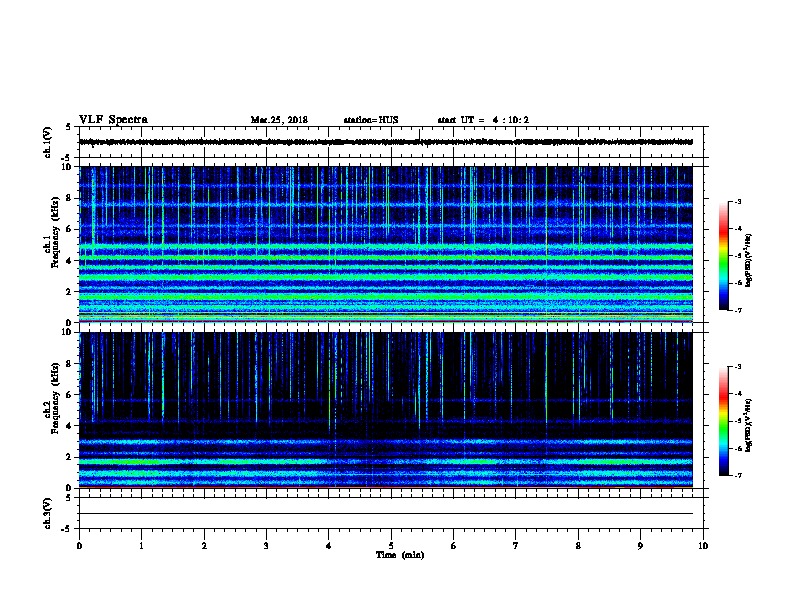Image resolution: width=792 pixels, height=612 pixels.
Task: Click the "8" kHz tick on ch.2 axis
Action: tap(70, 364)
